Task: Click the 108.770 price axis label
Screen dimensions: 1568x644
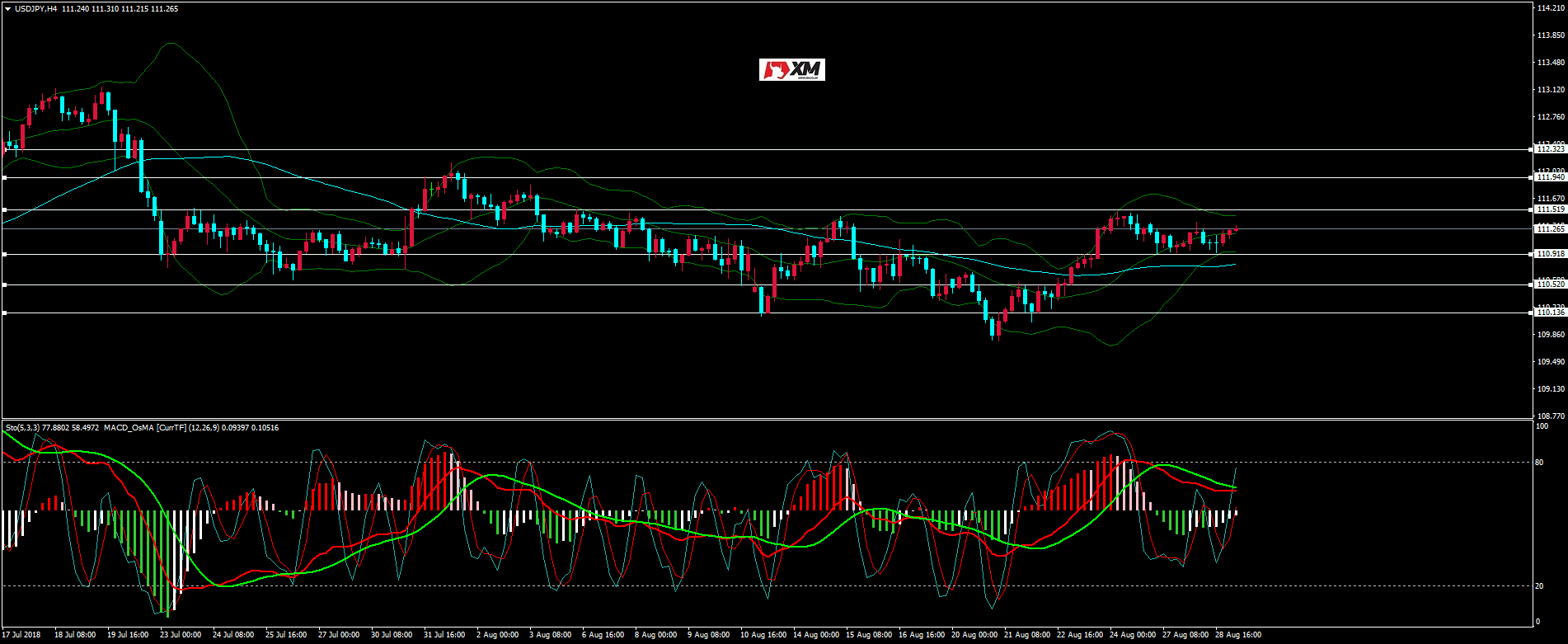Action: [x=1552, y=416]
